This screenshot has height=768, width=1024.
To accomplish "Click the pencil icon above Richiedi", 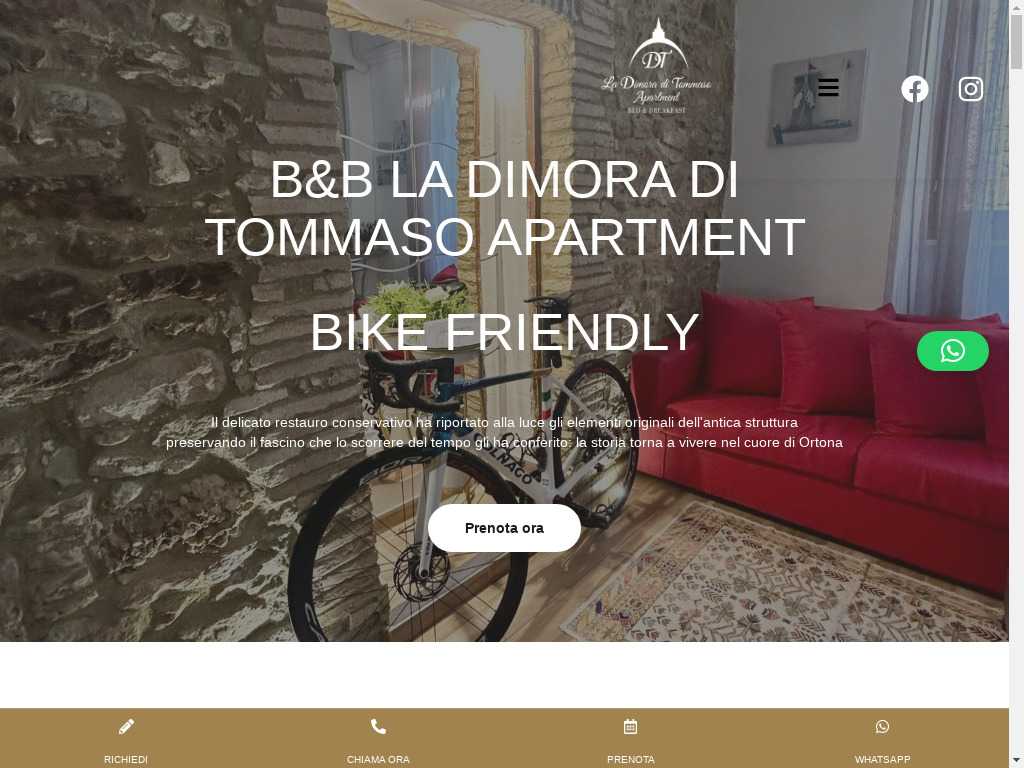I will pos(126,726).
